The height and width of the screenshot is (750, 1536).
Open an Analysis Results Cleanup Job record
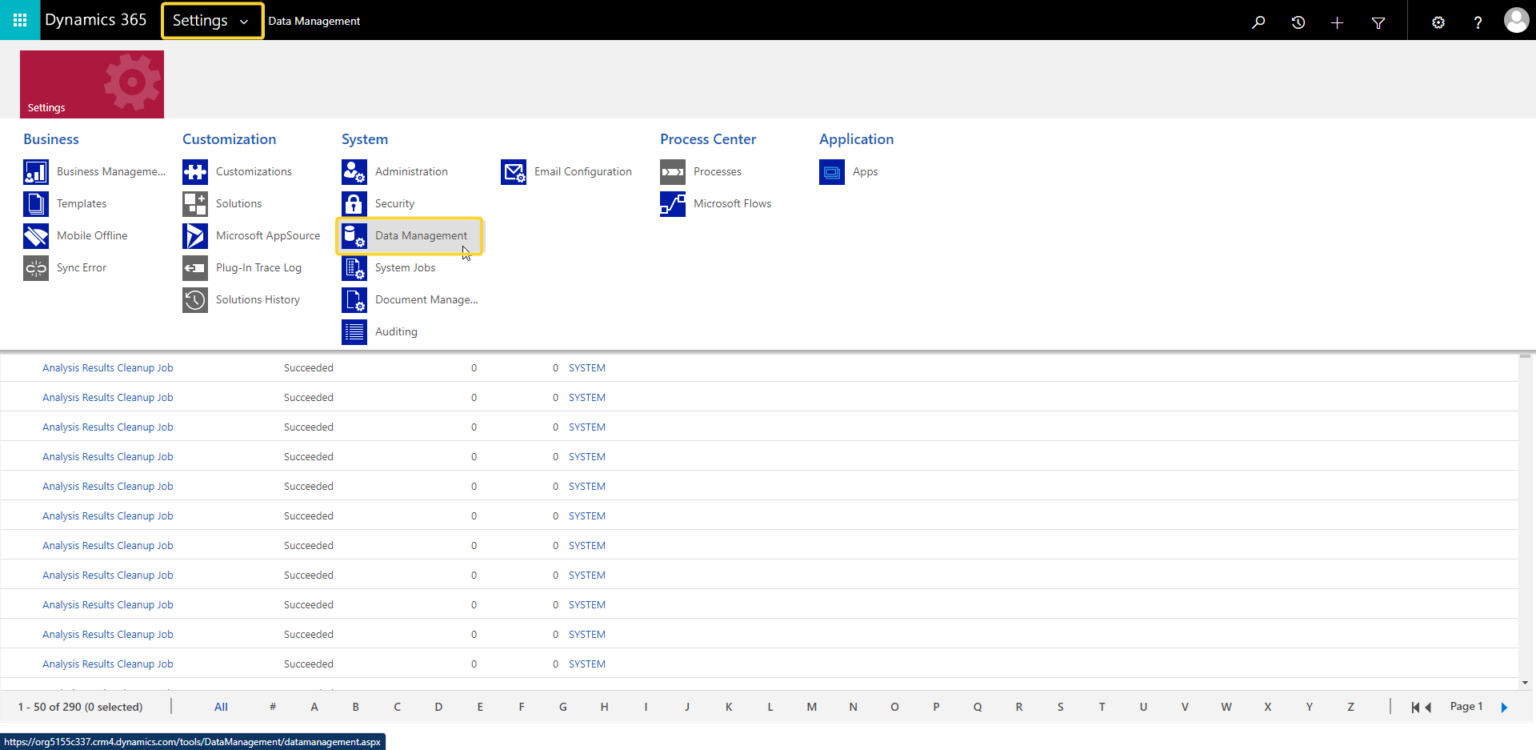107,367
